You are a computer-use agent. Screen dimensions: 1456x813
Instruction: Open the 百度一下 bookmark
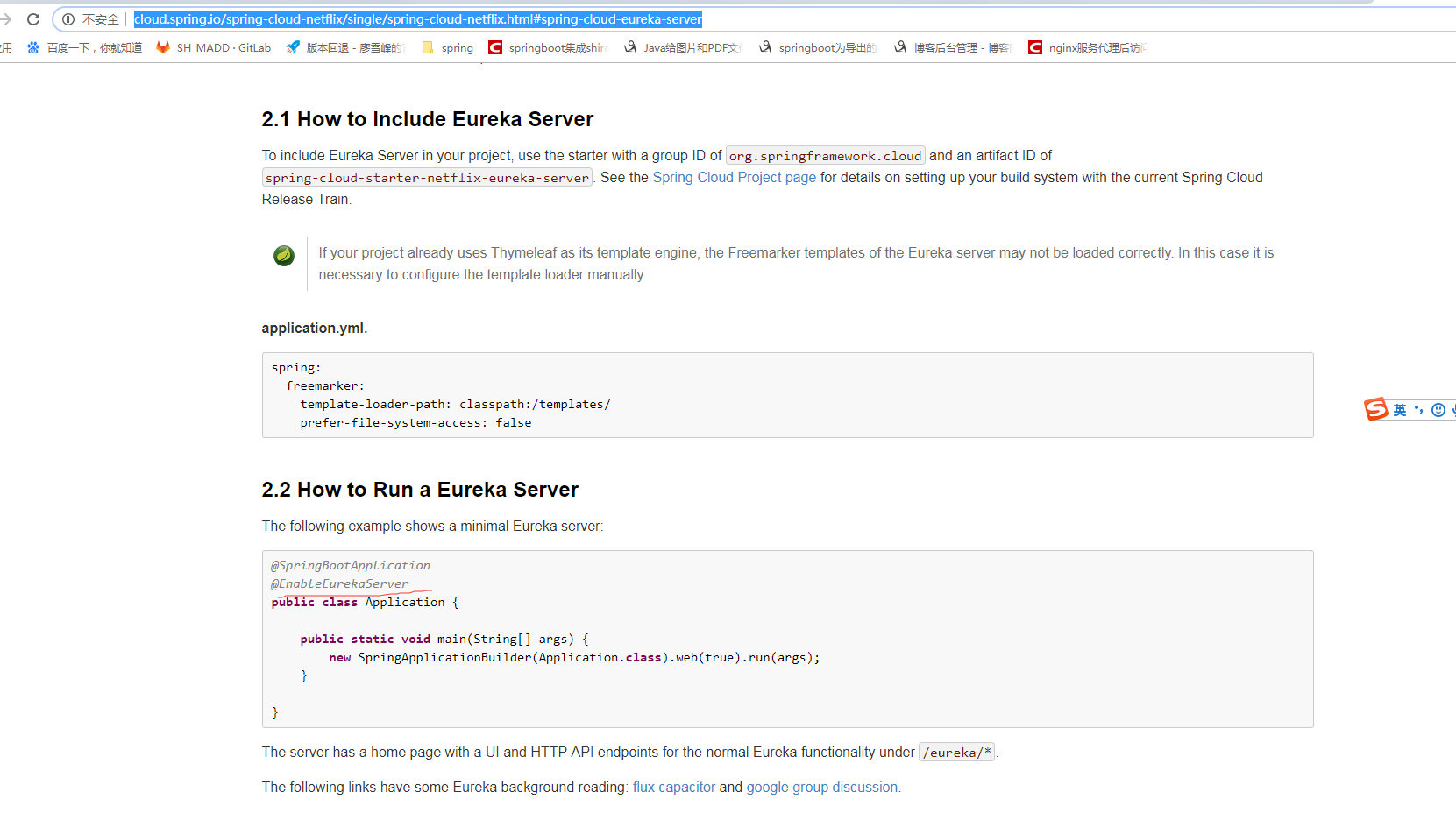pos(84,47)
